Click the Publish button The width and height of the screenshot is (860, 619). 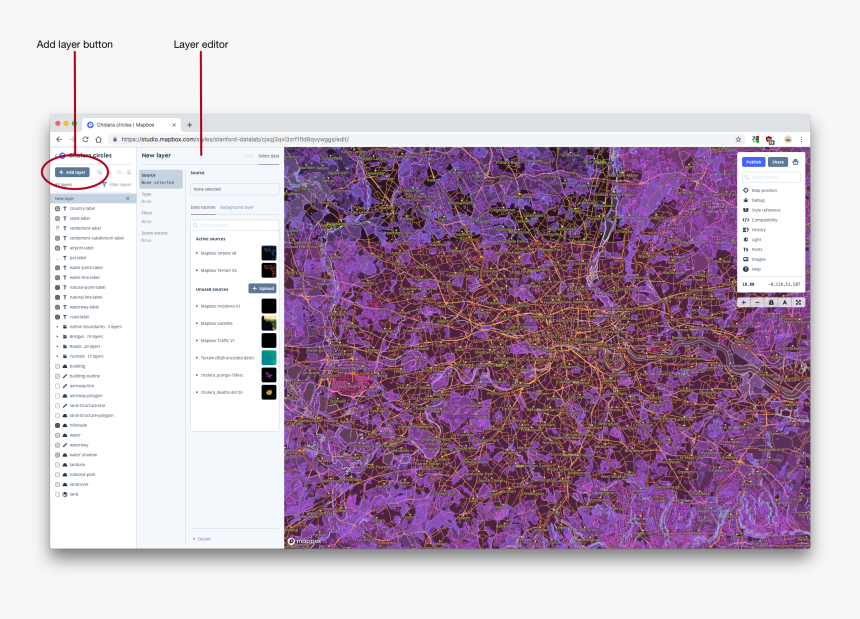(x=753, y=161)
